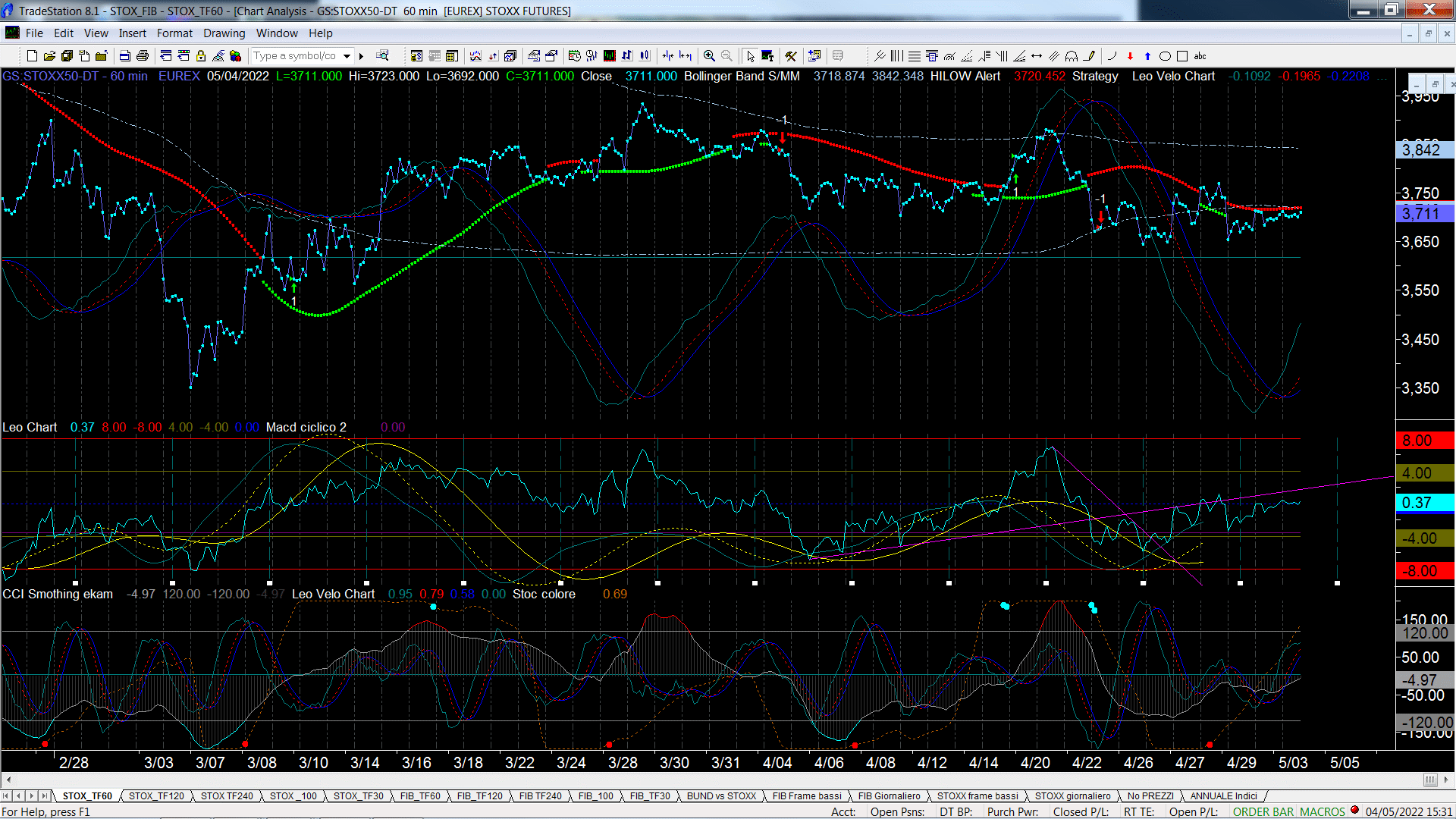This screenshot has width=1456, height=819.
Task: Click the last-tab navigation arrow
Action: point(45,795)
